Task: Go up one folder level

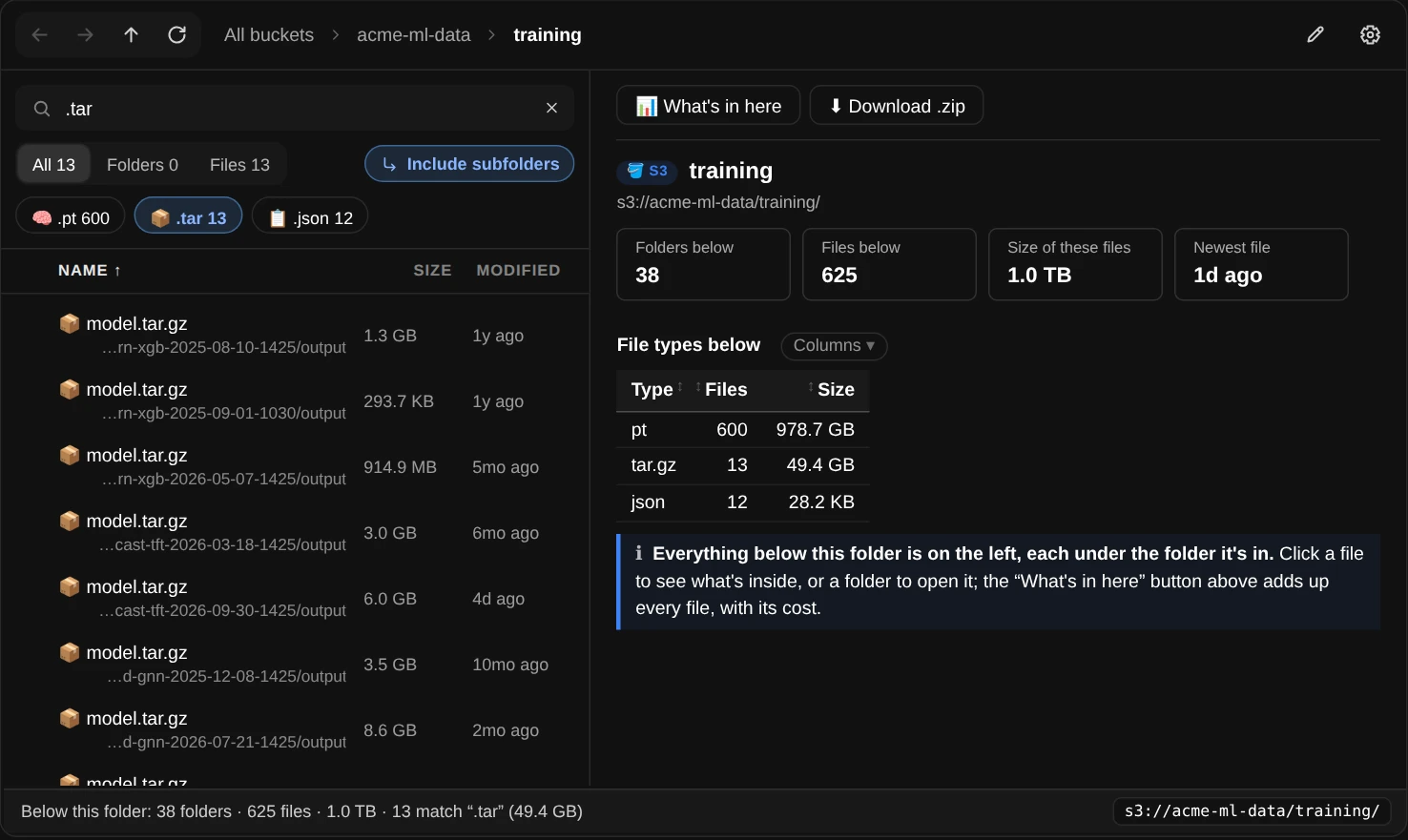Action: click(x=131, y=35)
